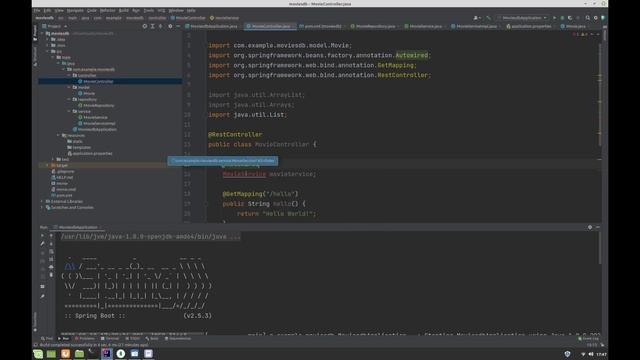640x360 pixels.
Task: Open the File menu
Action: 37,10
